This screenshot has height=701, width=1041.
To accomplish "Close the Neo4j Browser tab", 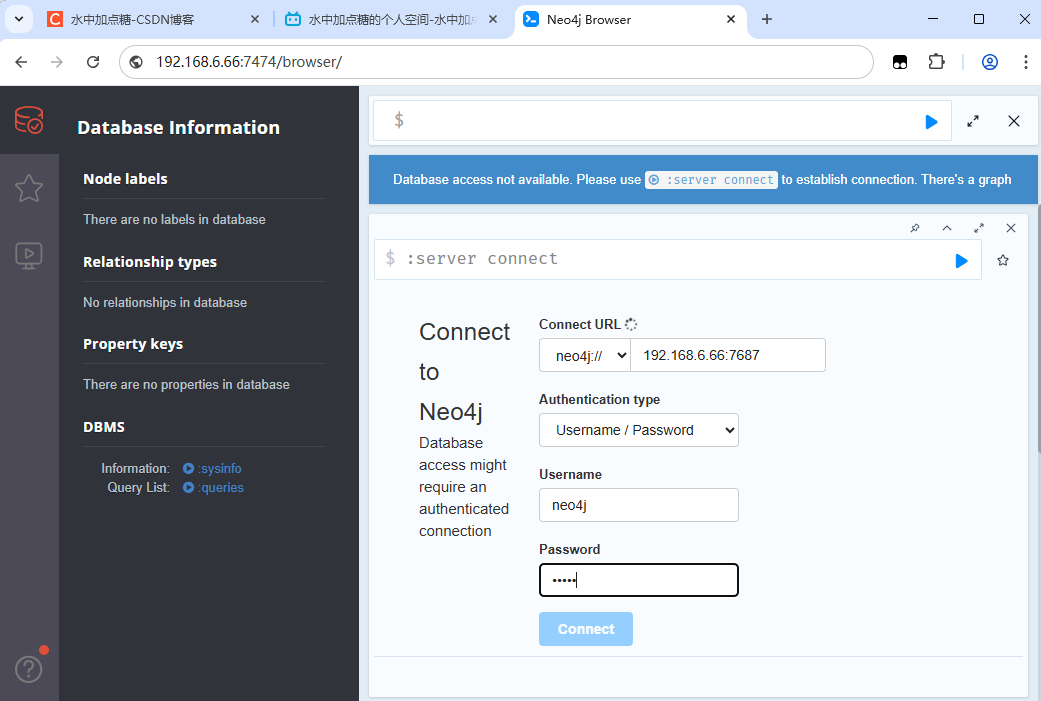I will [731, 20].
